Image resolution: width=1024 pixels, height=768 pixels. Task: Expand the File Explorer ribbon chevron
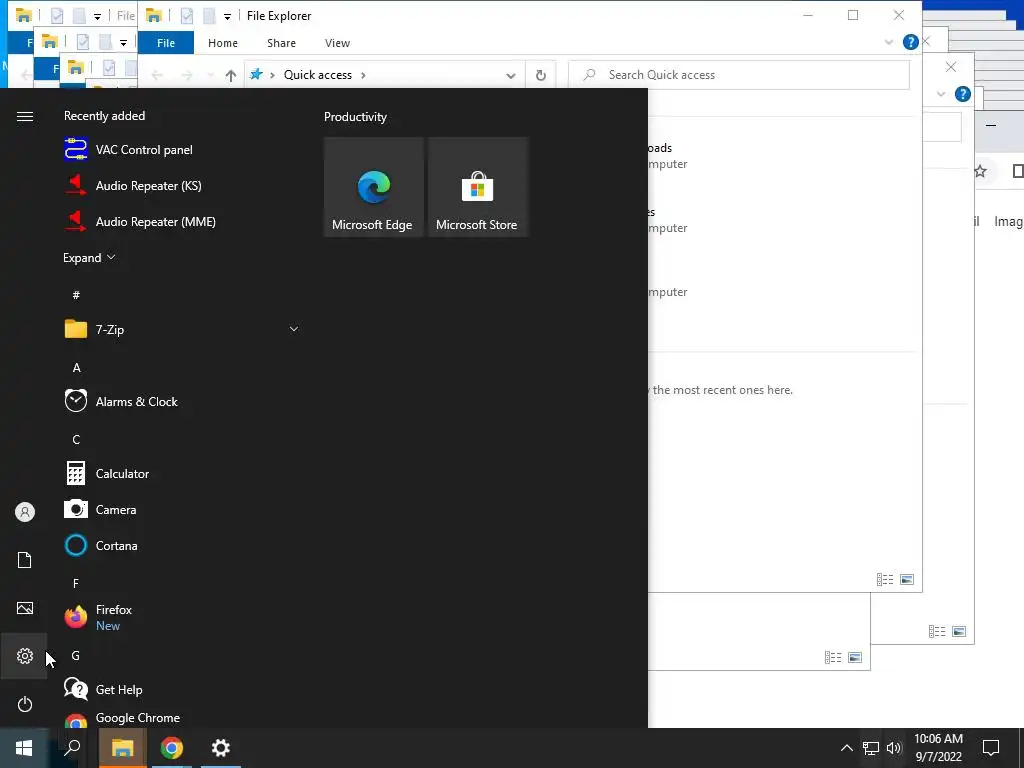pyautogui.click(x=889, y=42)
